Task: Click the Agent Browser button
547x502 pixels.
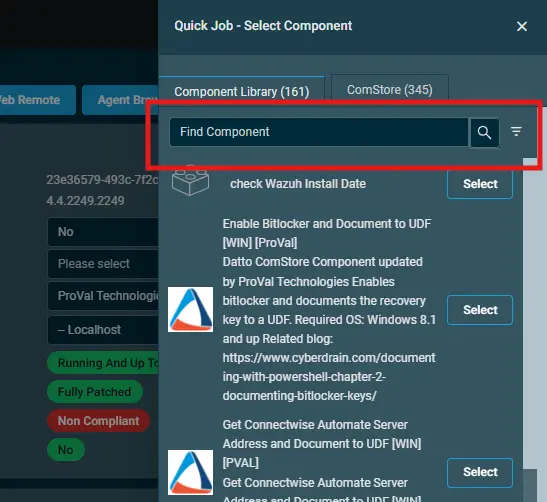Action: pos(120,100)
